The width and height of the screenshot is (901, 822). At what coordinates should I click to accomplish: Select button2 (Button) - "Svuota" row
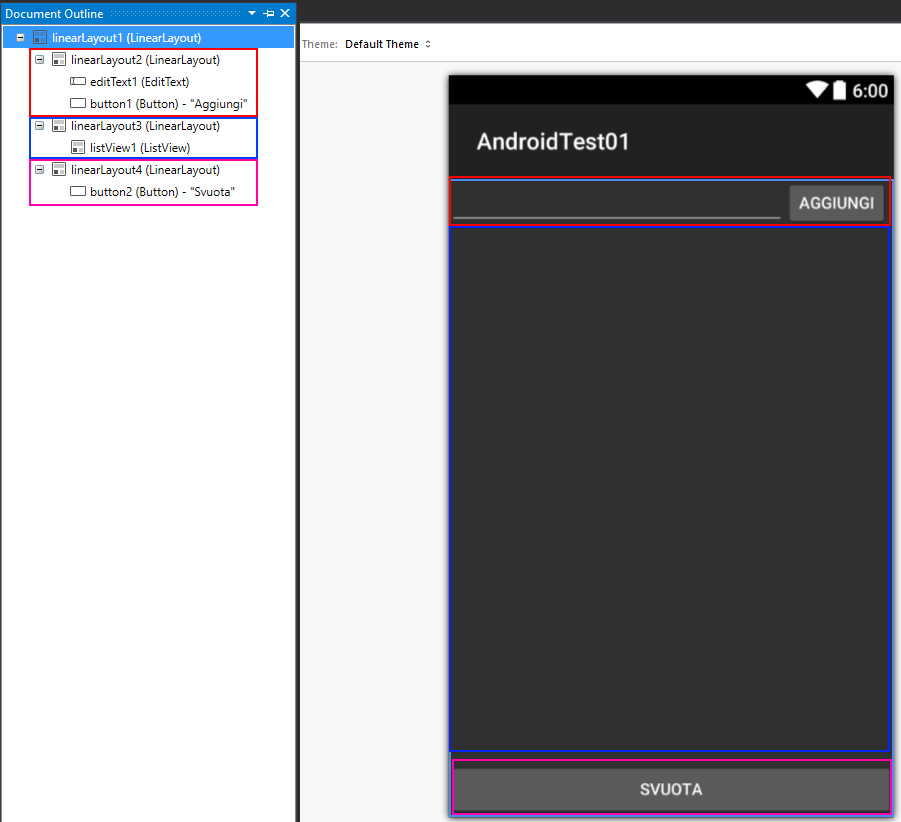coord(163,192)
